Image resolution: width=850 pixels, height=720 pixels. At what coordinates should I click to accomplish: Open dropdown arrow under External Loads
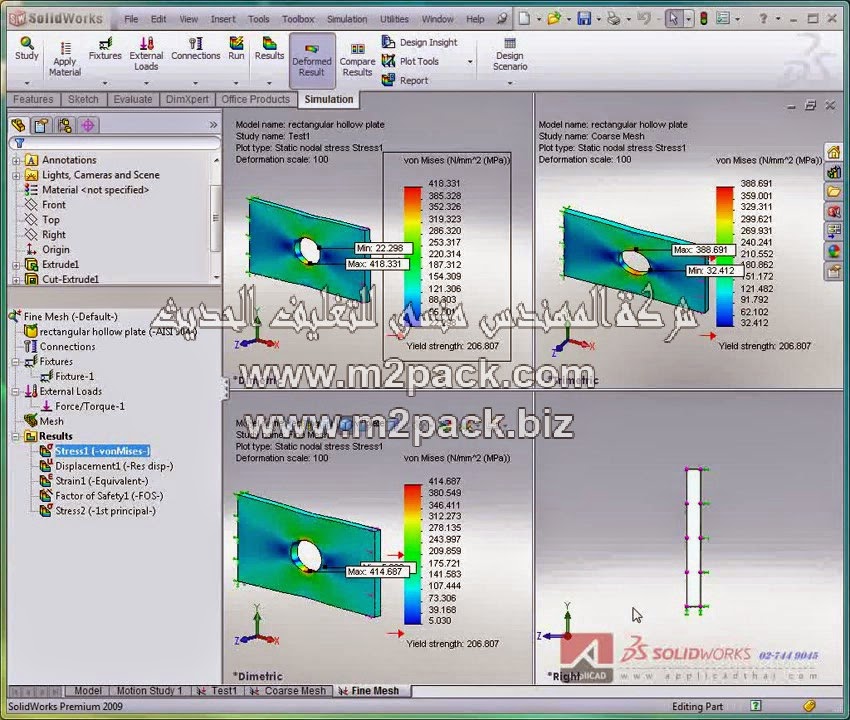146,83
